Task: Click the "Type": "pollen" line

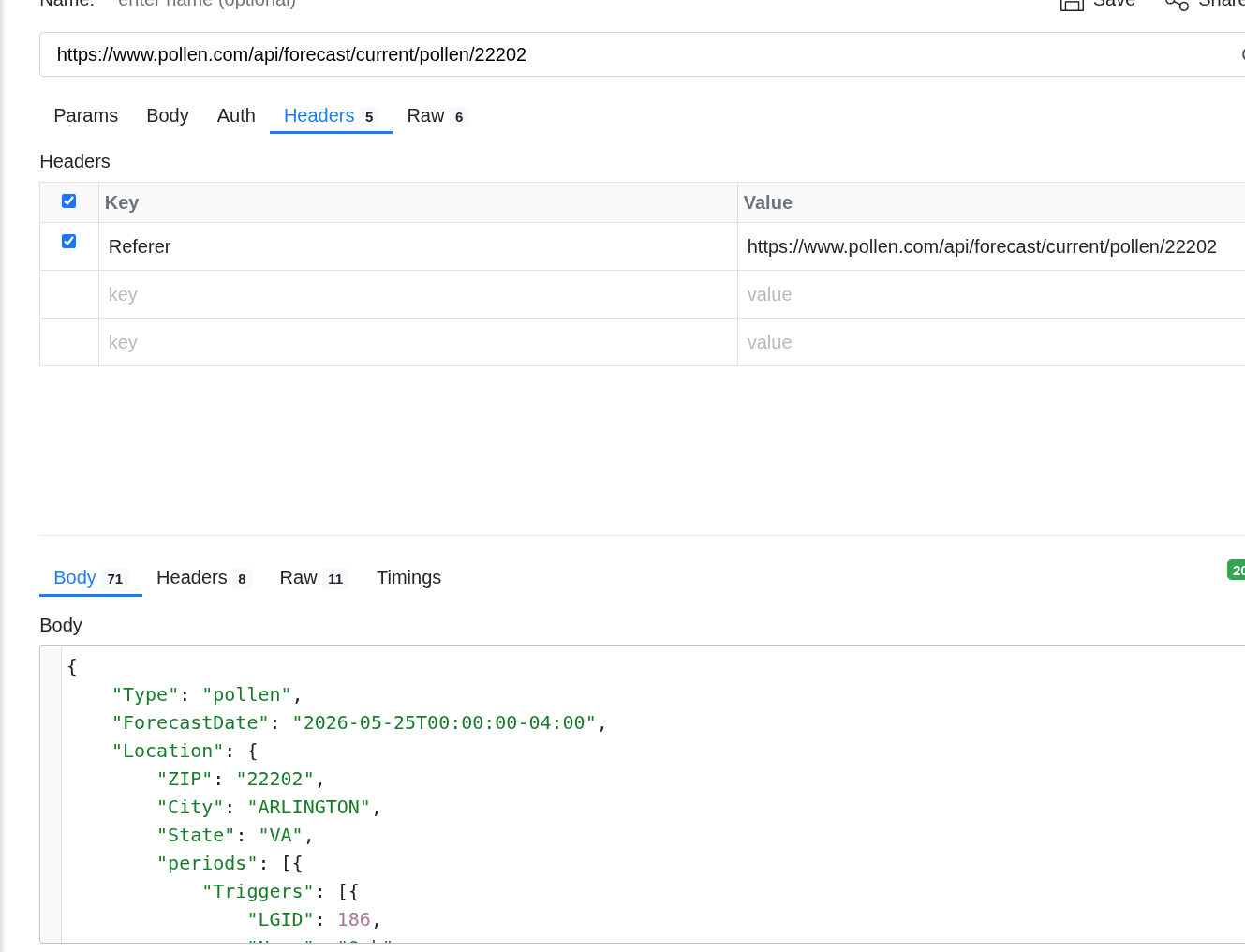Action: (x=207, y=694)
